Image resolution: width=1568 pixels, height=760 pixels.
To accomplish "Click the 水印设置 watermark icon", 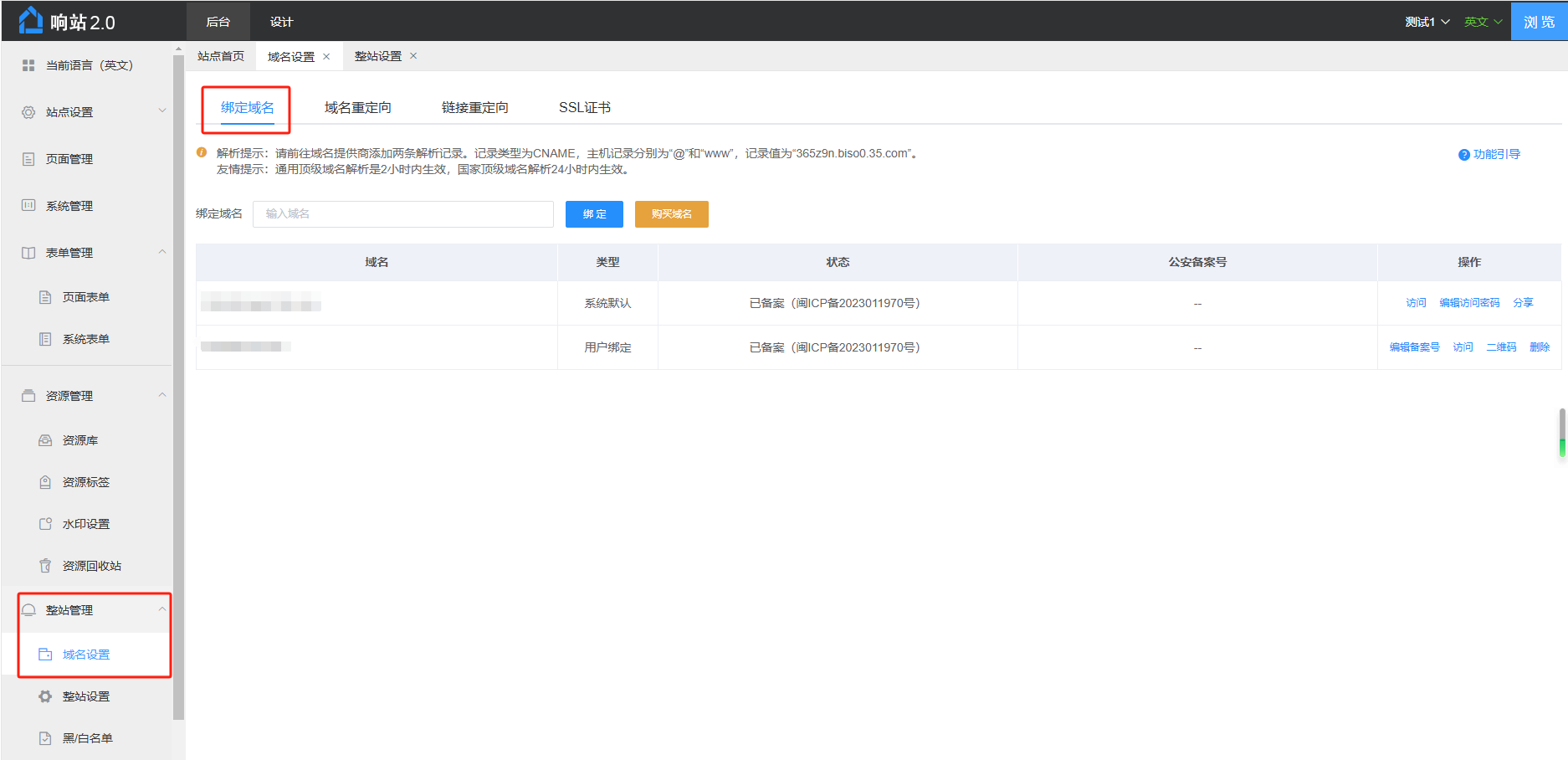I will coord(45,524).
